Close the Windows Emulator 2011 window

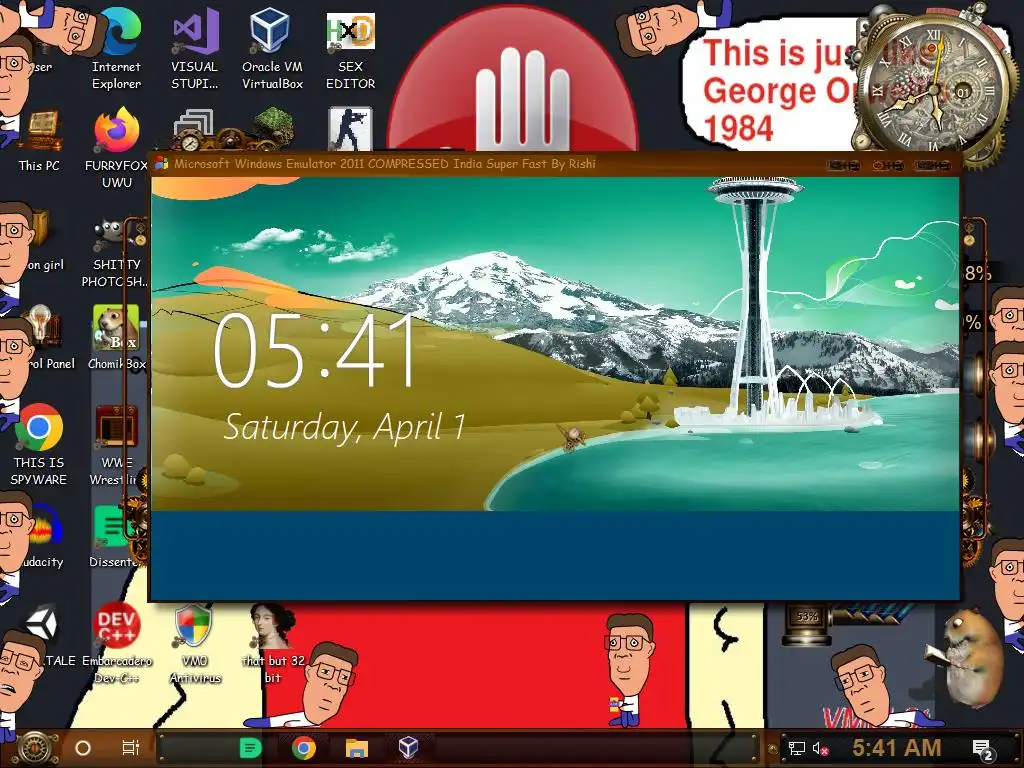(x=932, y=165)
